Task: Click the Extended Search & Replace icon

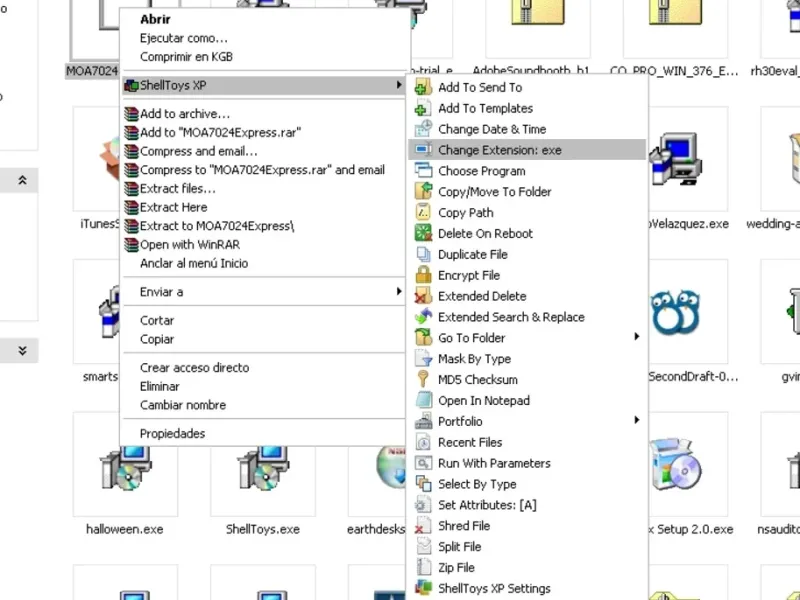Action: click(x=423, y=317)
